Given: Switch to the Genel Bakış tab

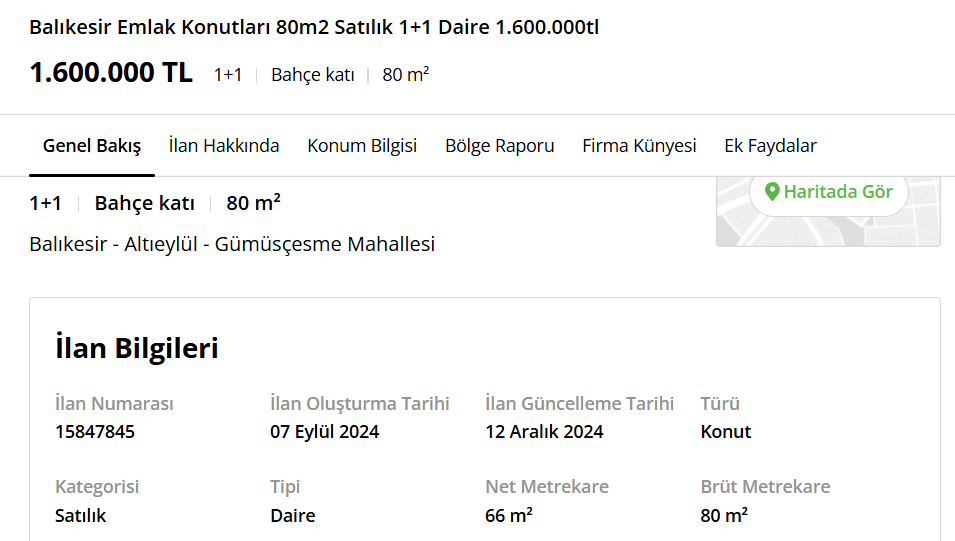Looking at the screenshot, I should (92, 146).
